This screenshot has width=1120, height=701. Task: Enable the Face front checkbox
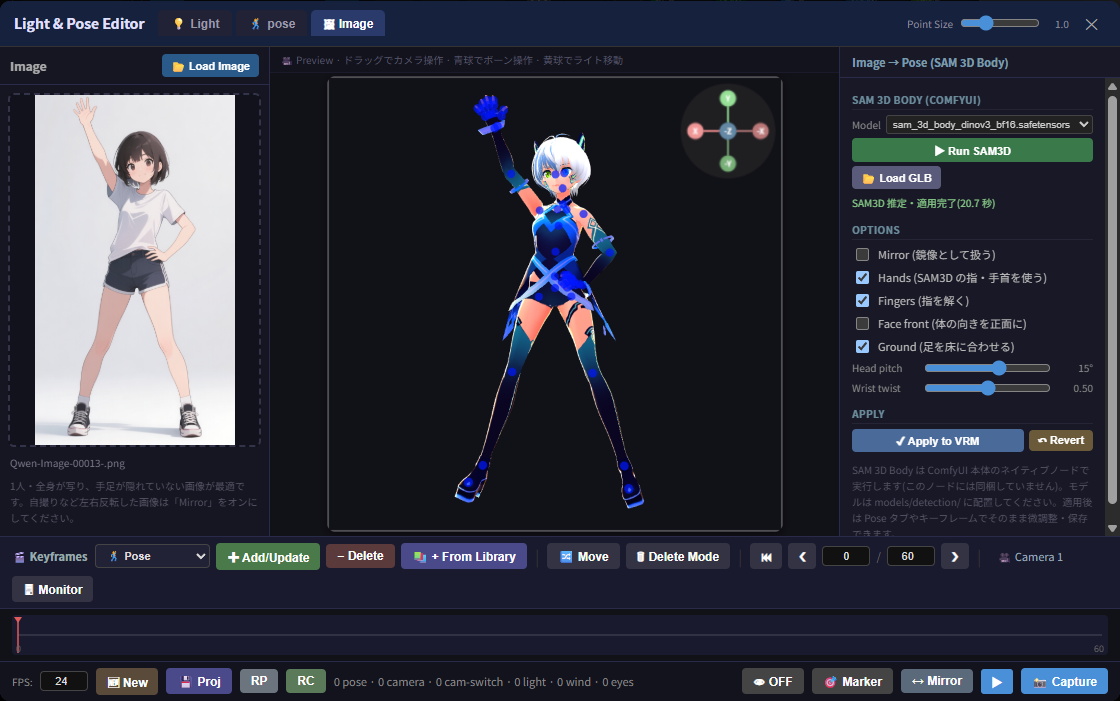pyautogui.click(x=863, y=324)
